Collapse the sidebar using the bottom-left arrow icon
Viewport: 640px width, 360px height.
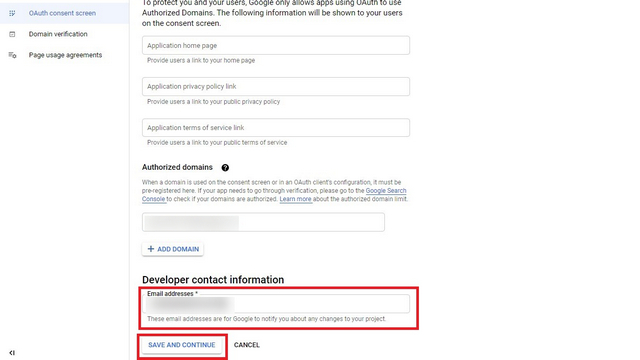coord(12,353)
